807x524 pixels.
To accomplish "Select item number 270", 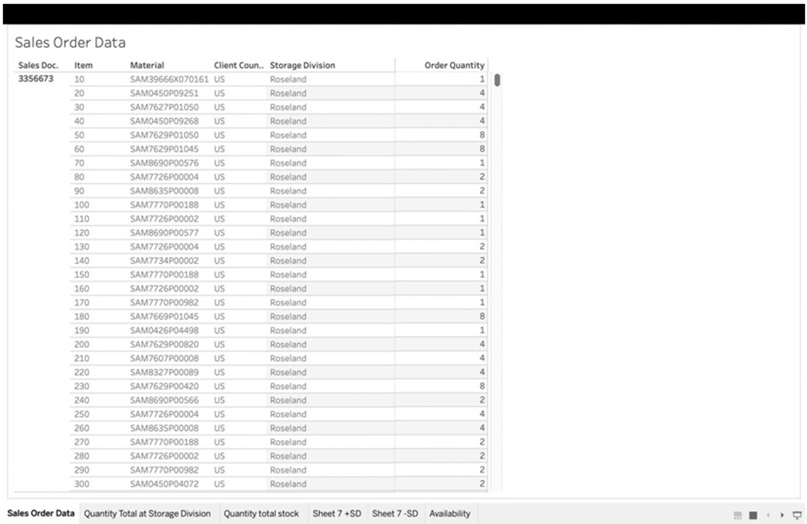I will click(82, 442).
